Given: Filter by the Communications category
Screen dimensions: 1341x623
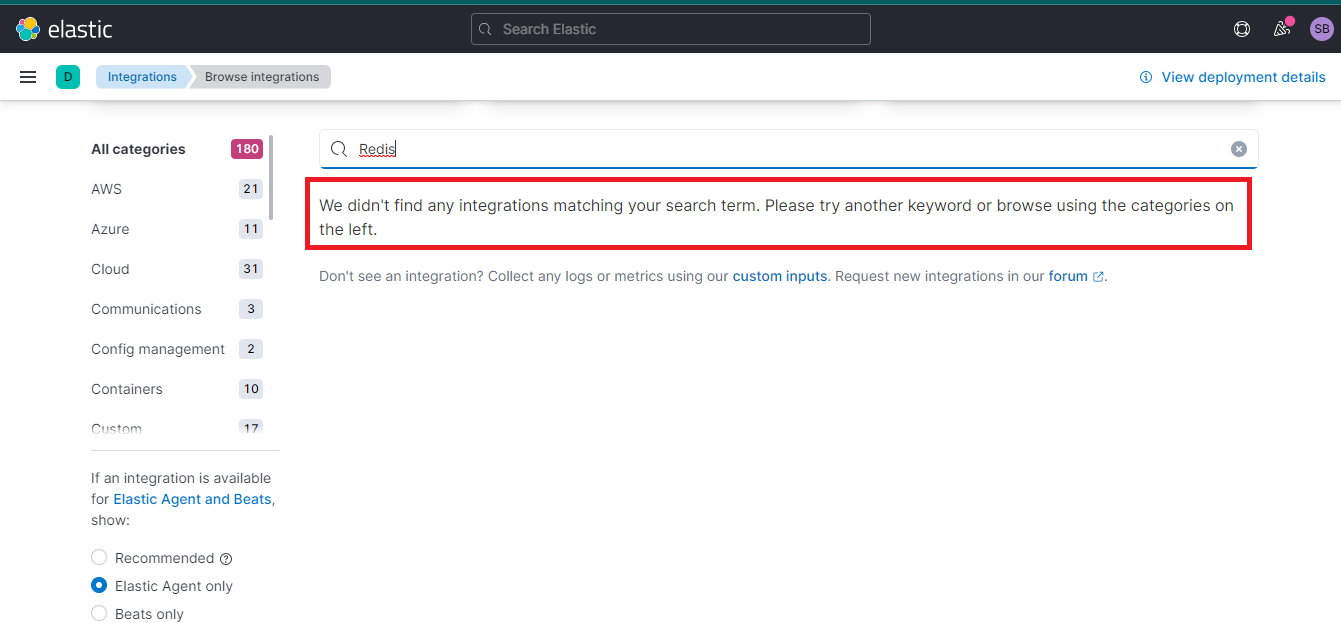Looking at the screenshot, I should (x=146, y=309).
